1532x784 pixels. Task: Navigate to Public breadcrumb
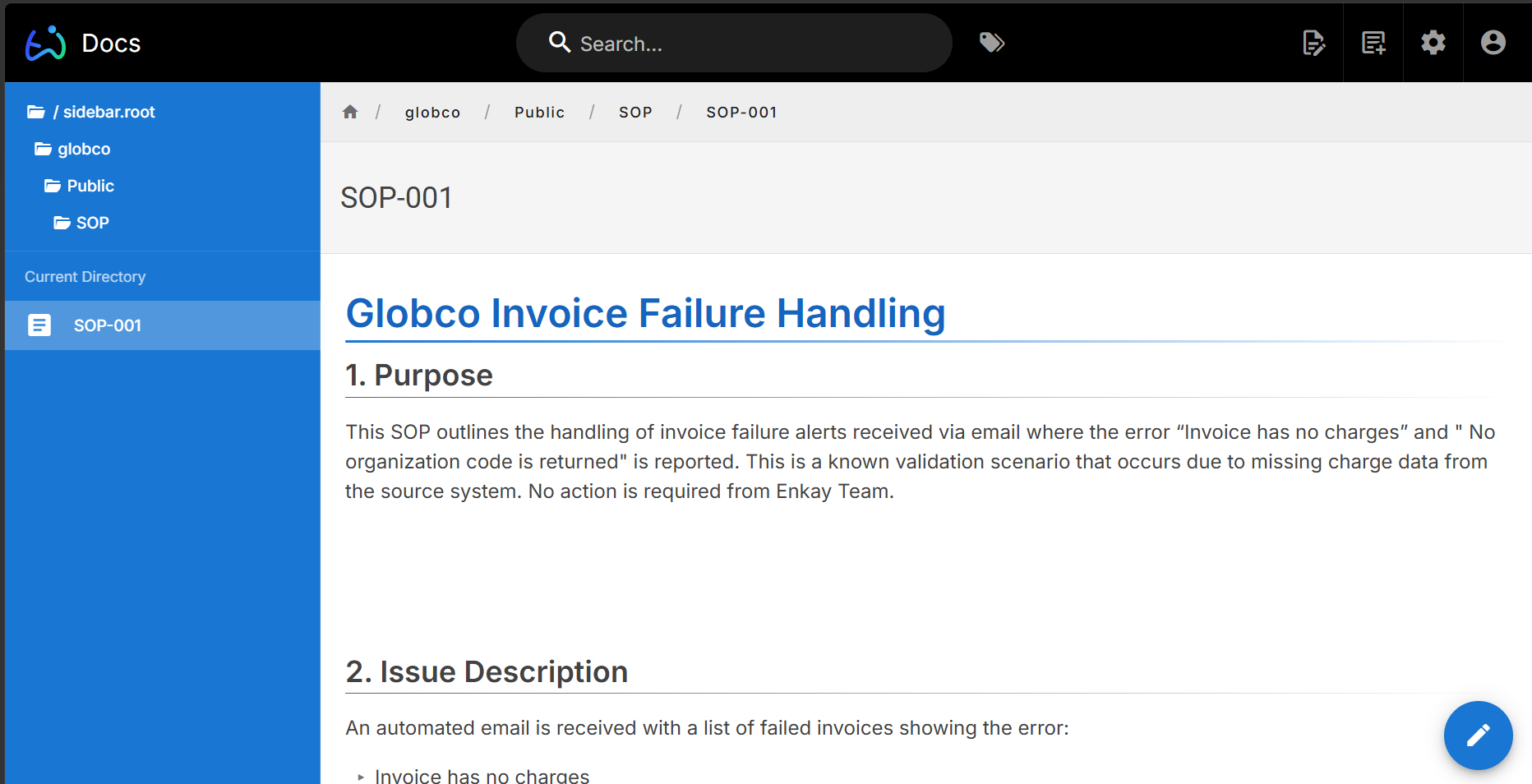(539, 113)
